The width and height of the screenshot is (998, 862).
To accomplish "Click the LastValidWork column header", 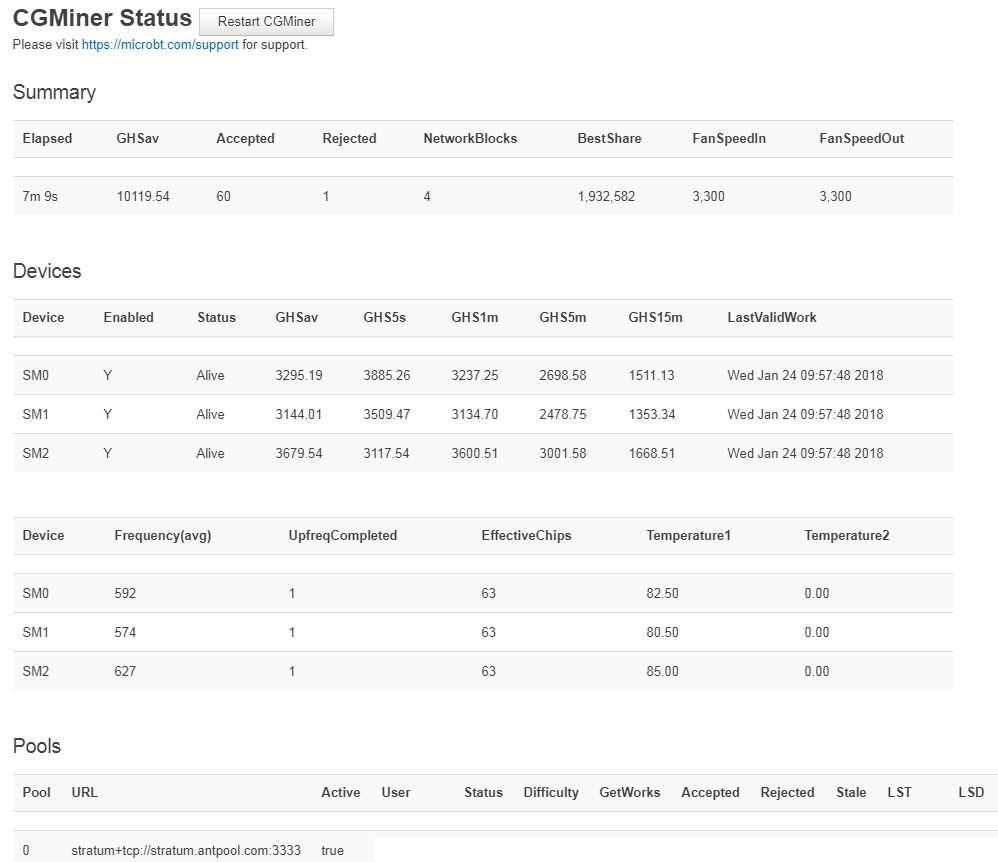I will tap(771, 317).
